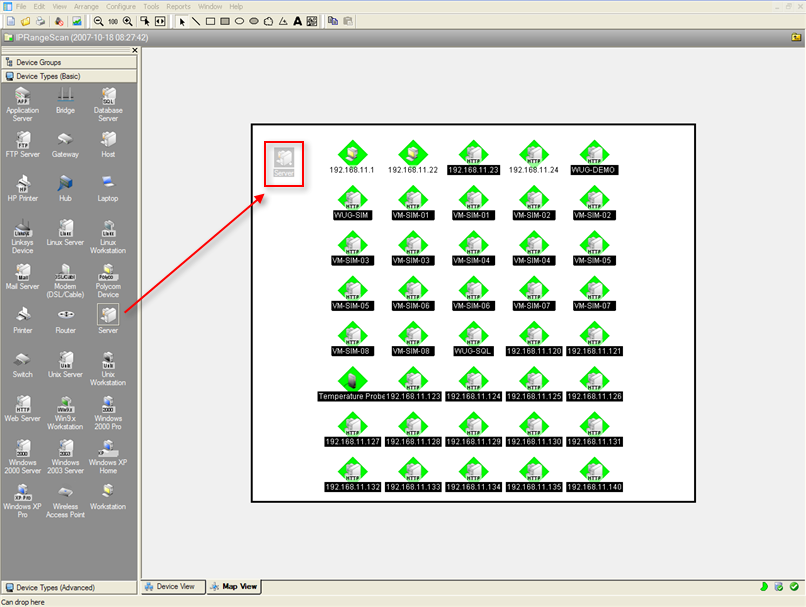Switch to the Device View tab

pyautogui.click(x=176, y=587)
